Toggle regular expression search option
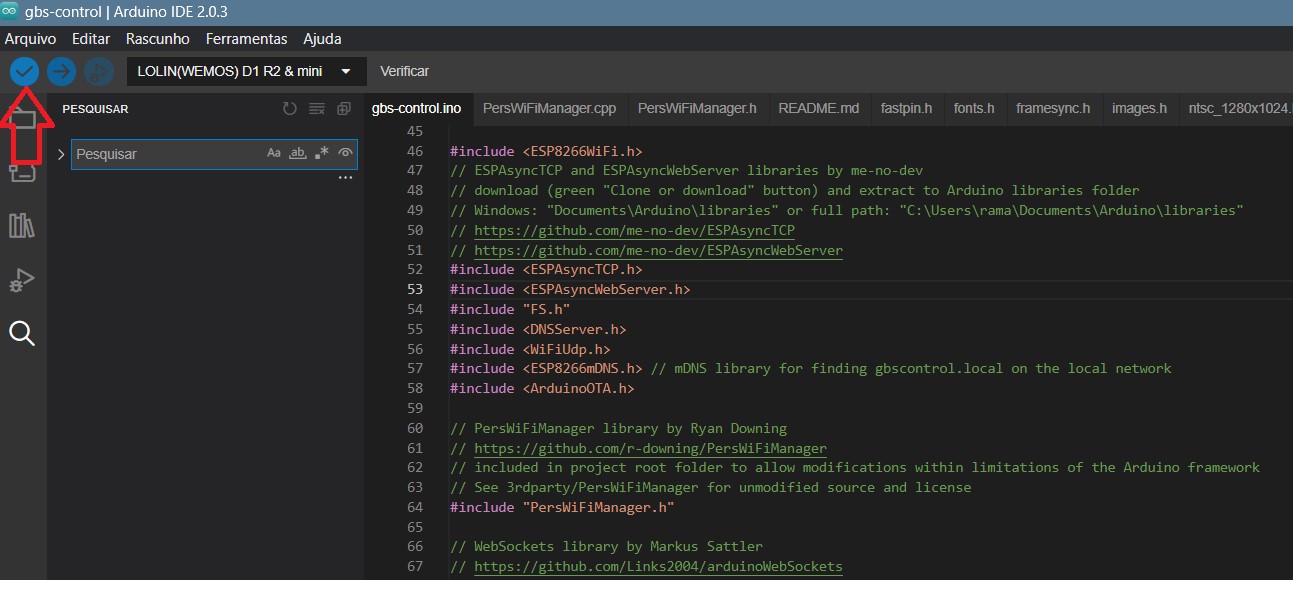Screen dimensions: 1293x589 [x=321, y=153]
